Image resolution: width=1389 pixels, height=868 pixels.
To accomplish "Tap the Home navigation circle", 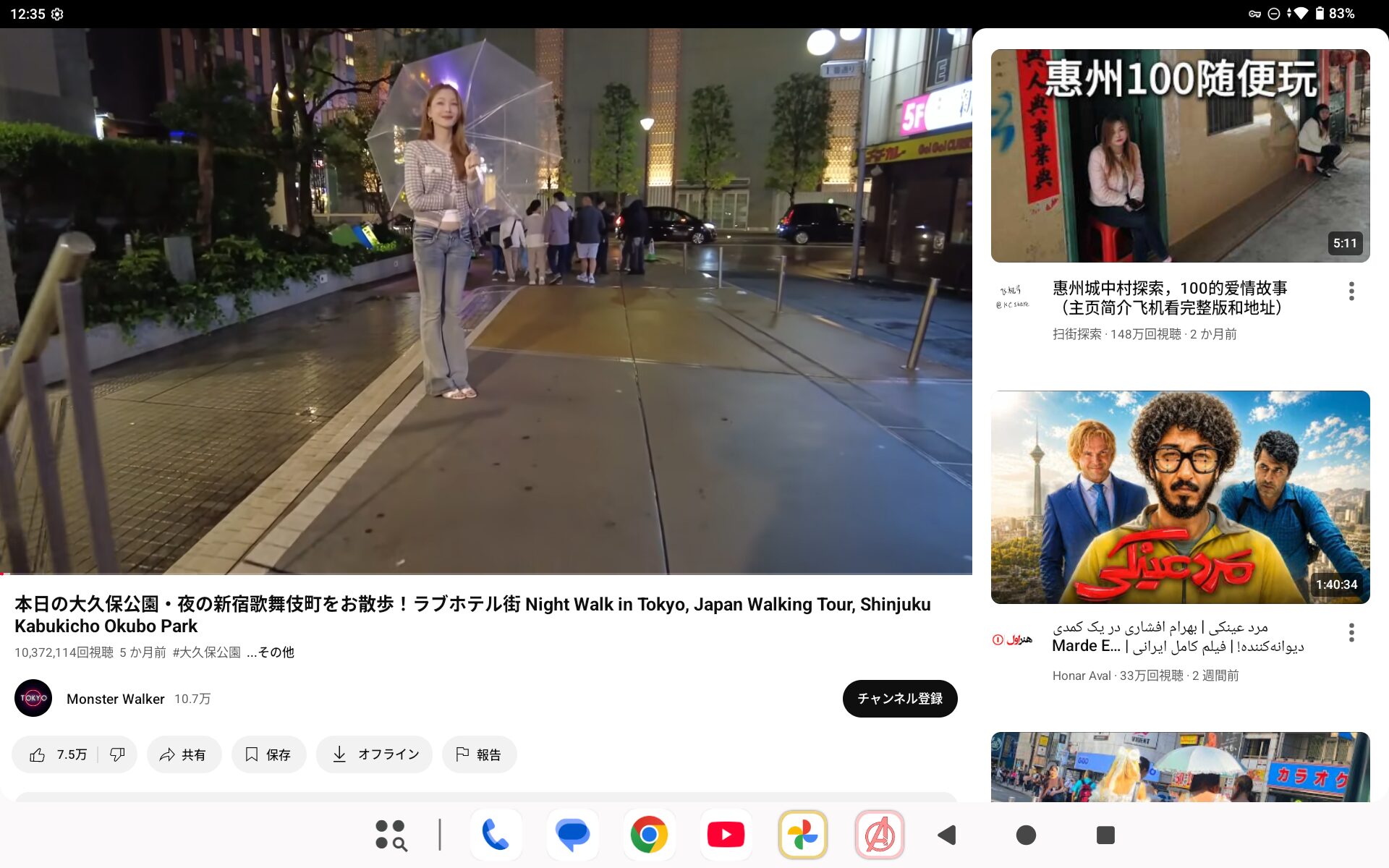I will [x=1026, y=835].
